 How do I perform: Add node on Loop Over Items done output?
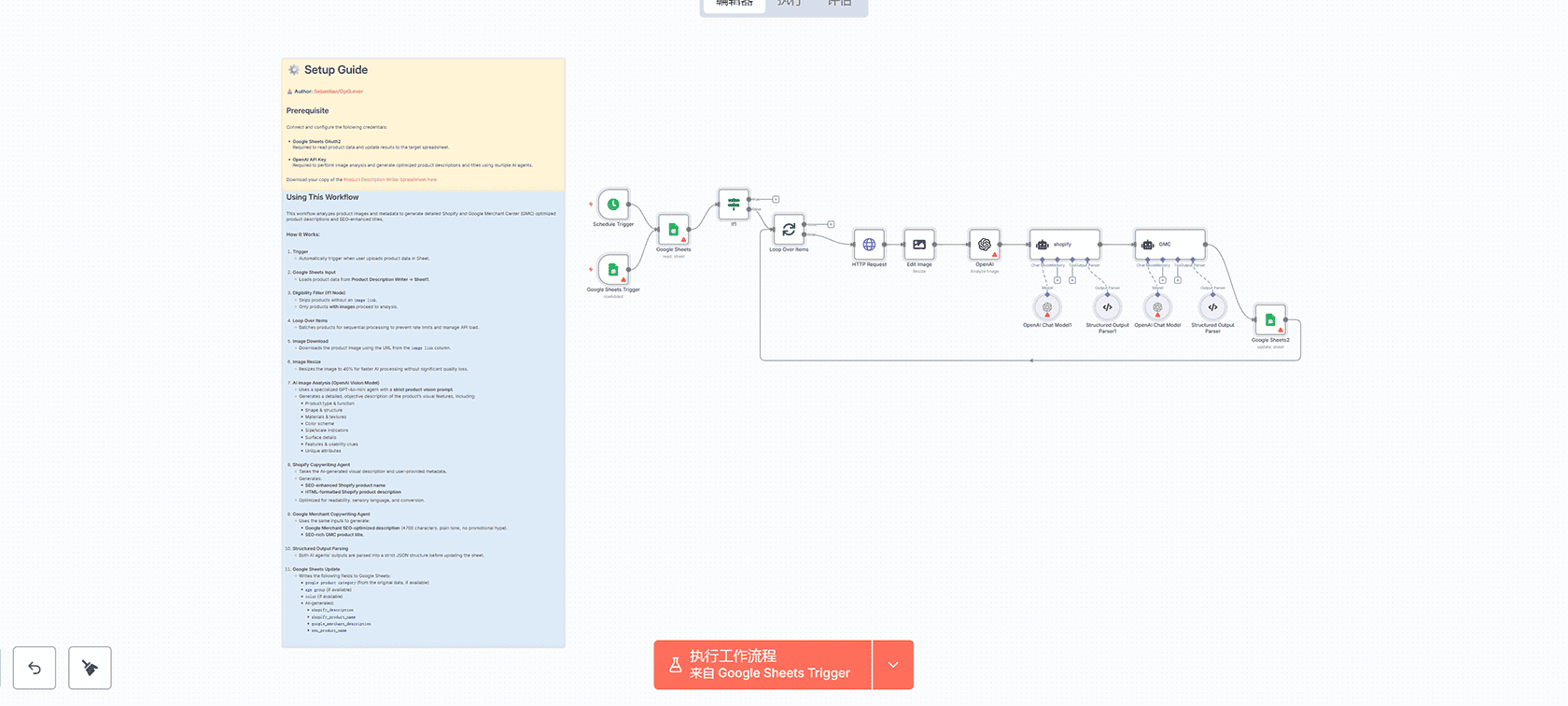831,224
